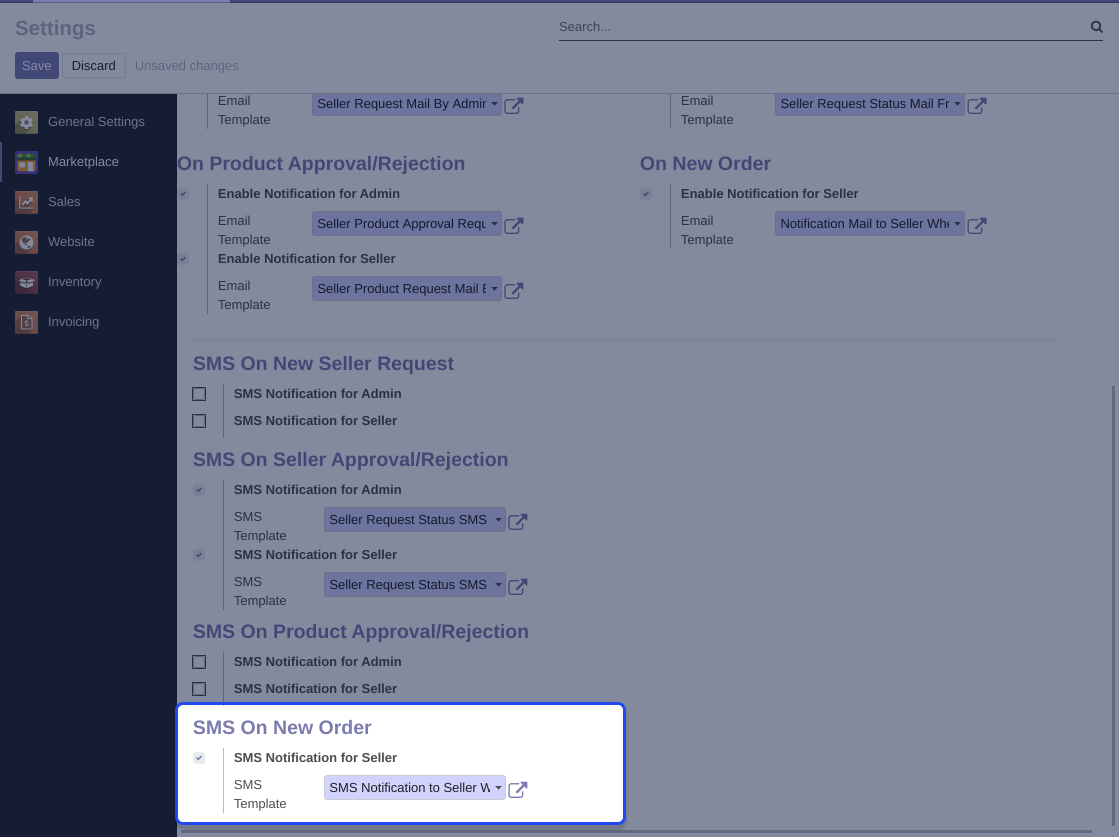This screenshot has height=837, width=1119.
Task: Click the Marketplace icon in the sidebar
Action: point(27,162)
